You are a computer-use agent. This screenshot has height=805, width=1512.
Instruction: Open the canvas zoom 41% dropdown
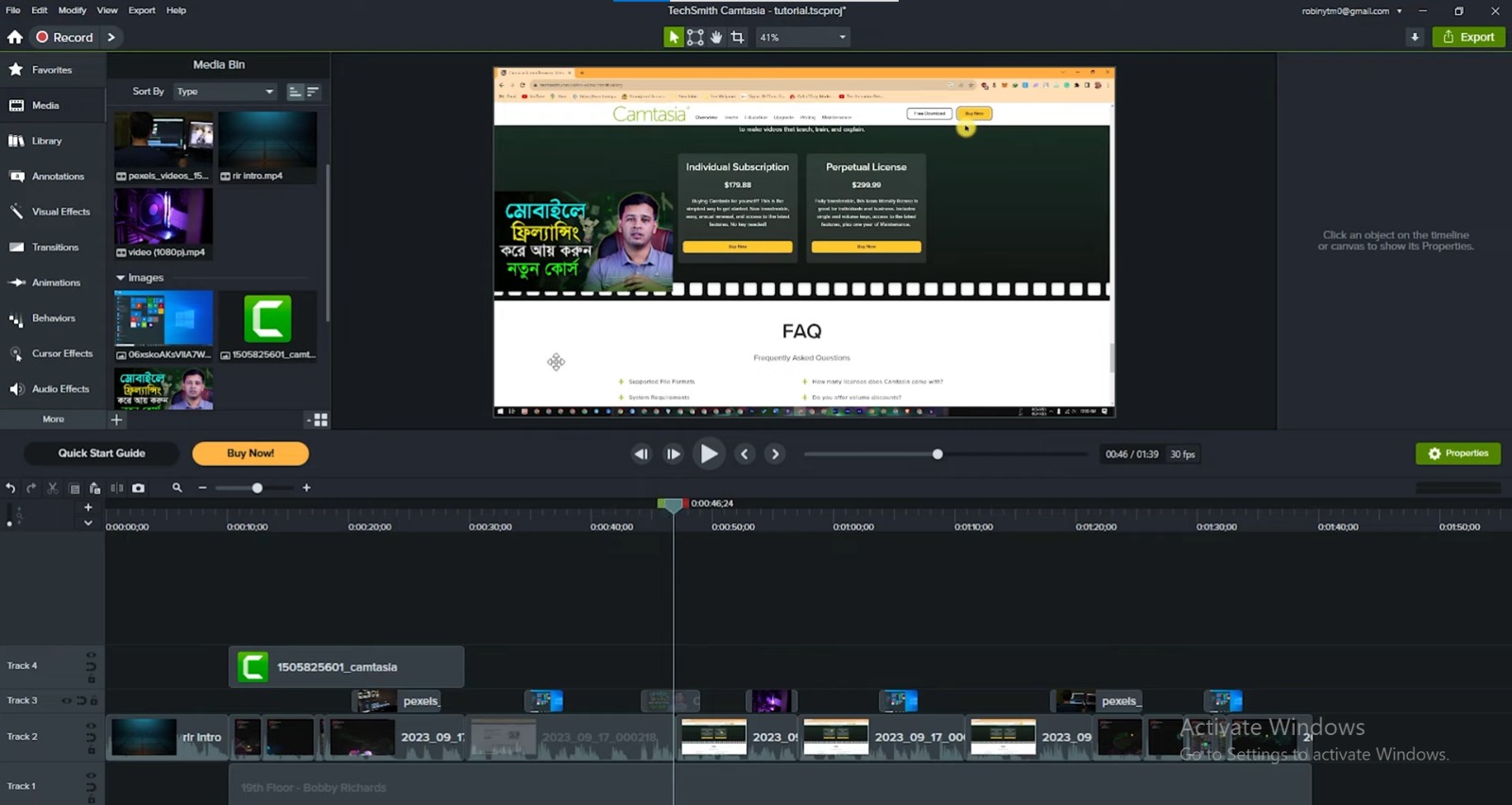pos(802,37)
